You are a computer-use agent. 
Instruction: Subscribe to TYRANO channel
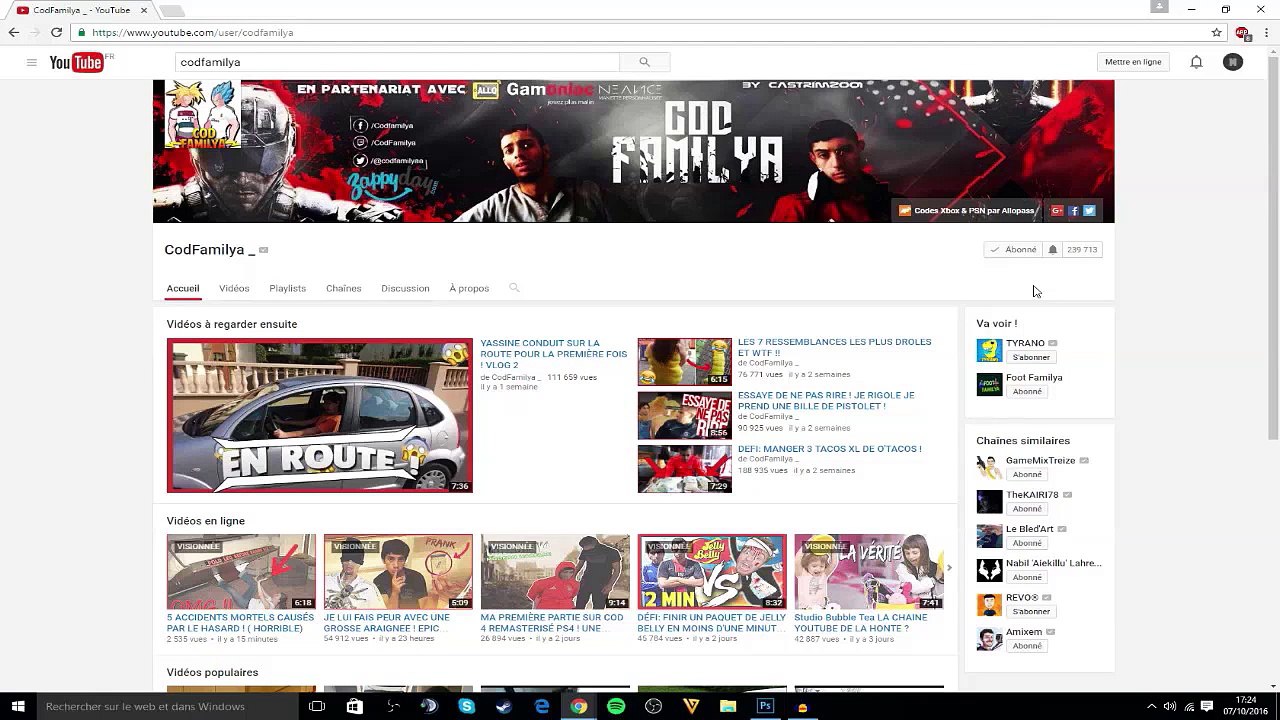[1031, 357]
